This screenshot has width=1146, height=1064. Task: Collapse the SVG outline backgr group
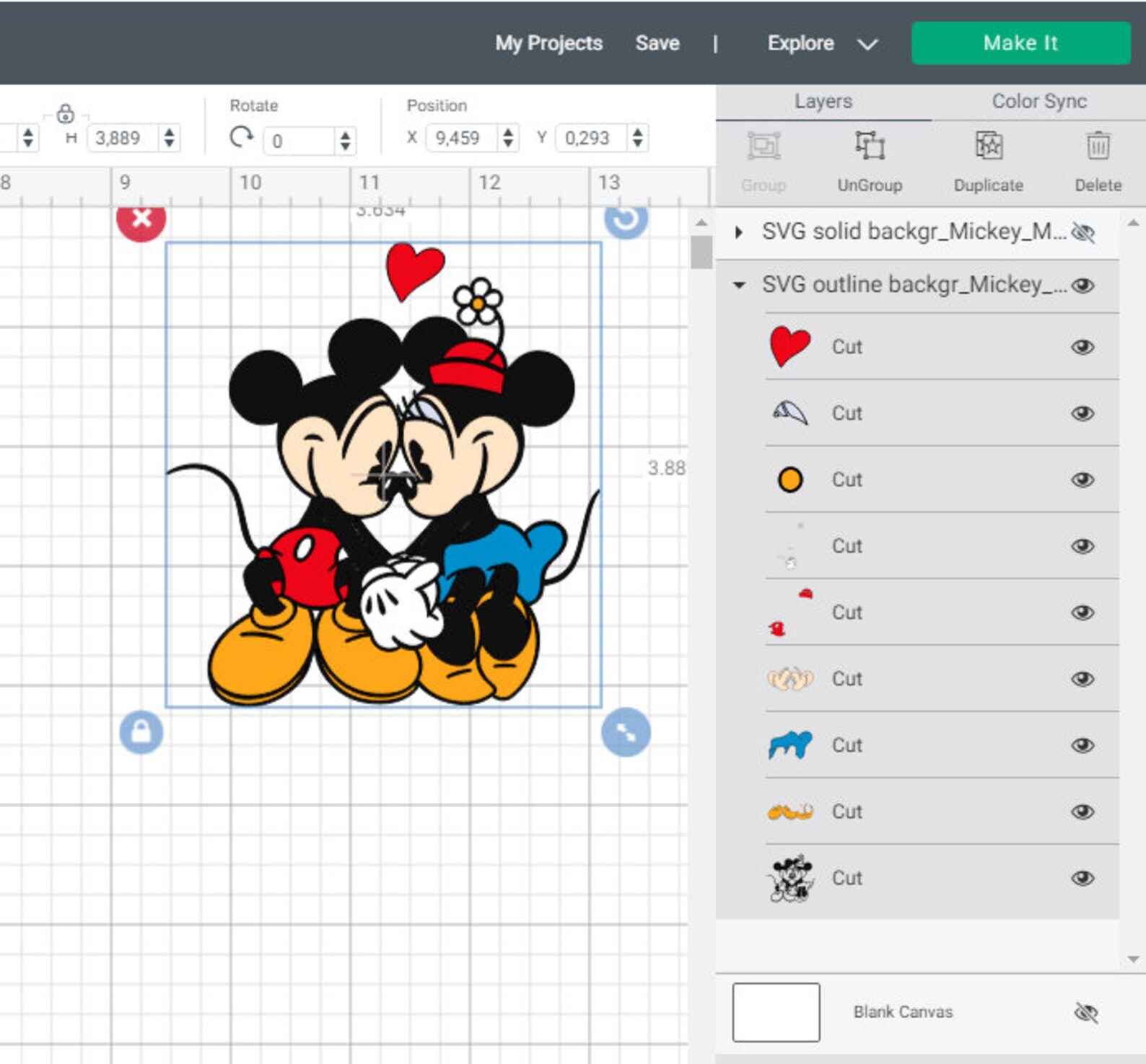pyautogui.click(x=738, y=286)
